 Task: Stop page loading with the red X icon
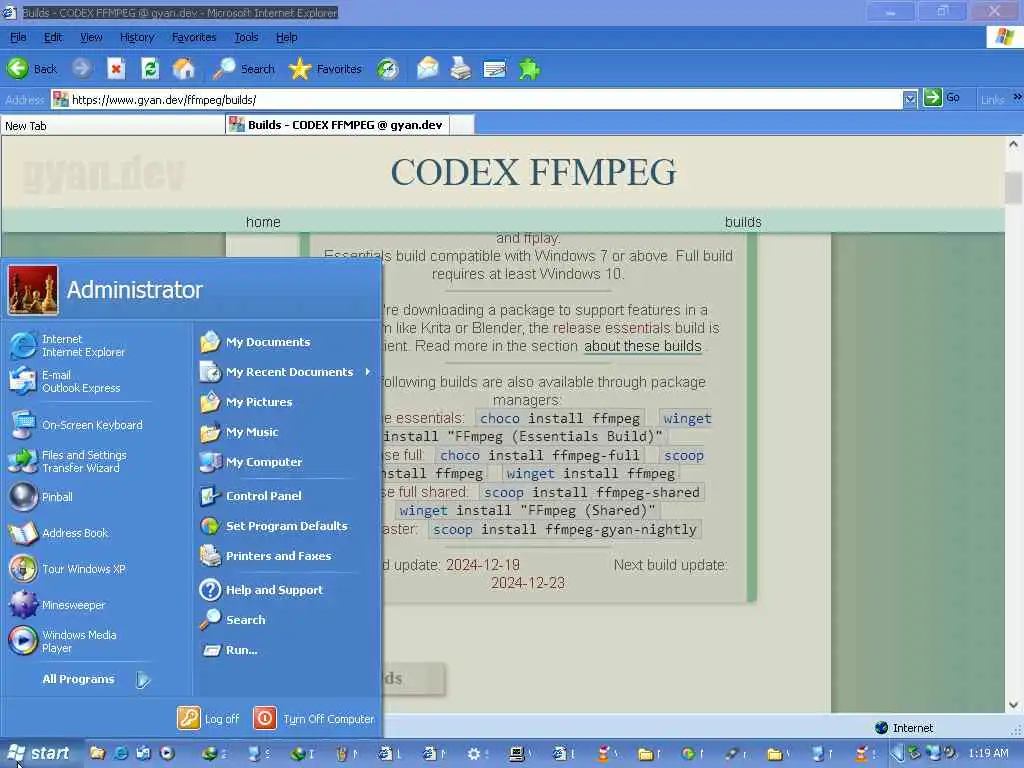click(116, 69)
